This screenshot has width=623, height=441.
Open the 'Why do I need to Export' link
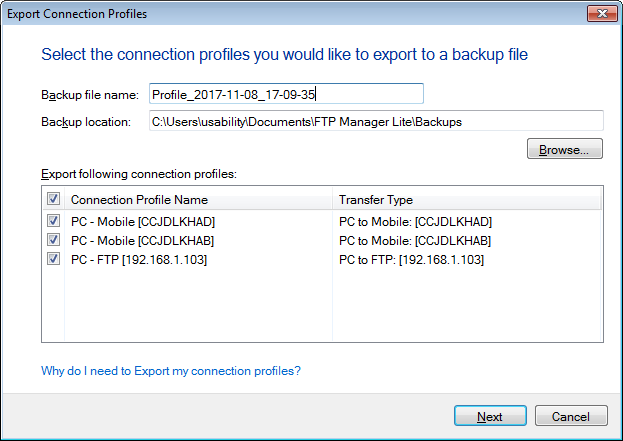click(171, 371)
